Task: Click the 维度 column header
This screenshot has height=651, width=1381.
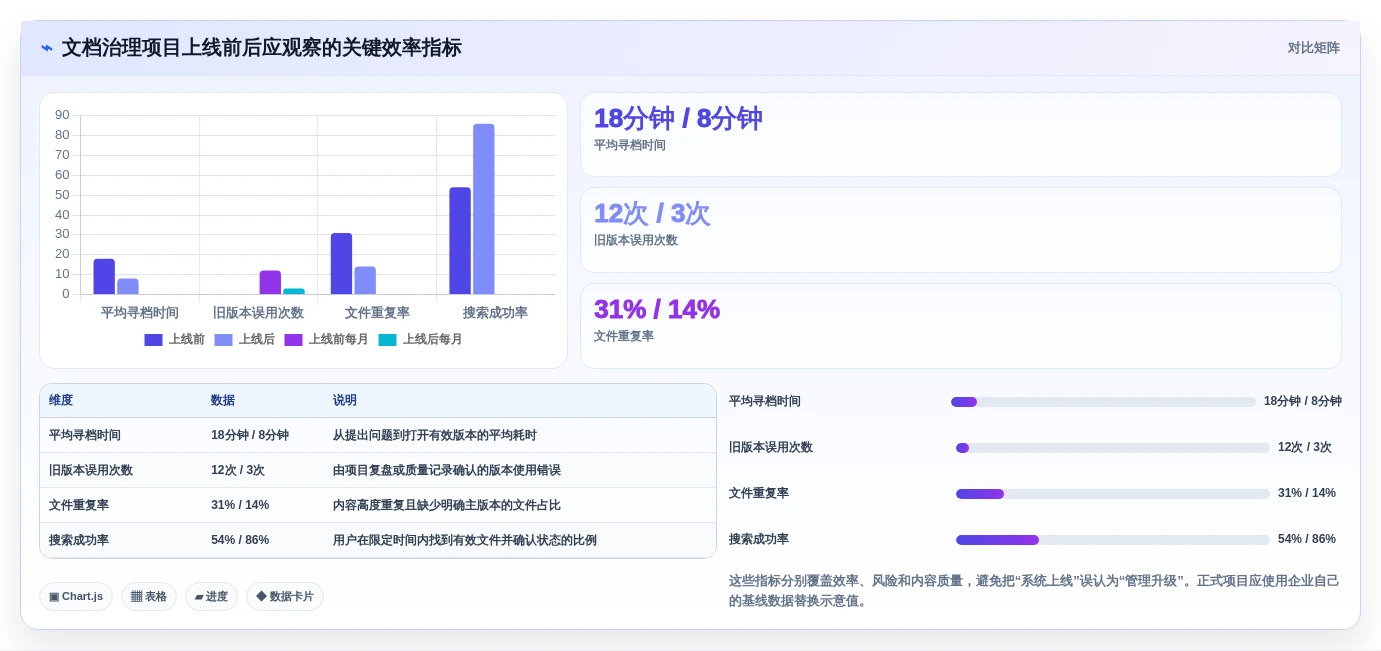Action: point(61,400)
